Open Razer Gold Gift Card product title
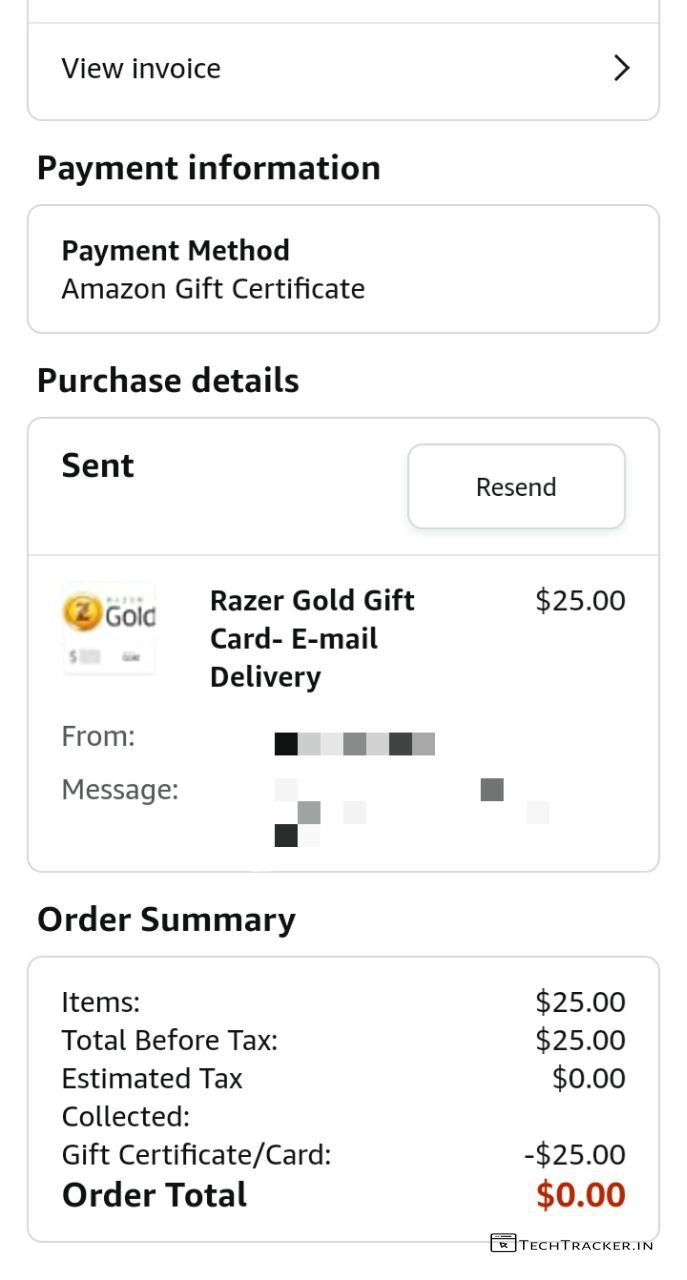The width and height of the screenshot is (687, 1280). pyautogui.click(x=312, y=638)
